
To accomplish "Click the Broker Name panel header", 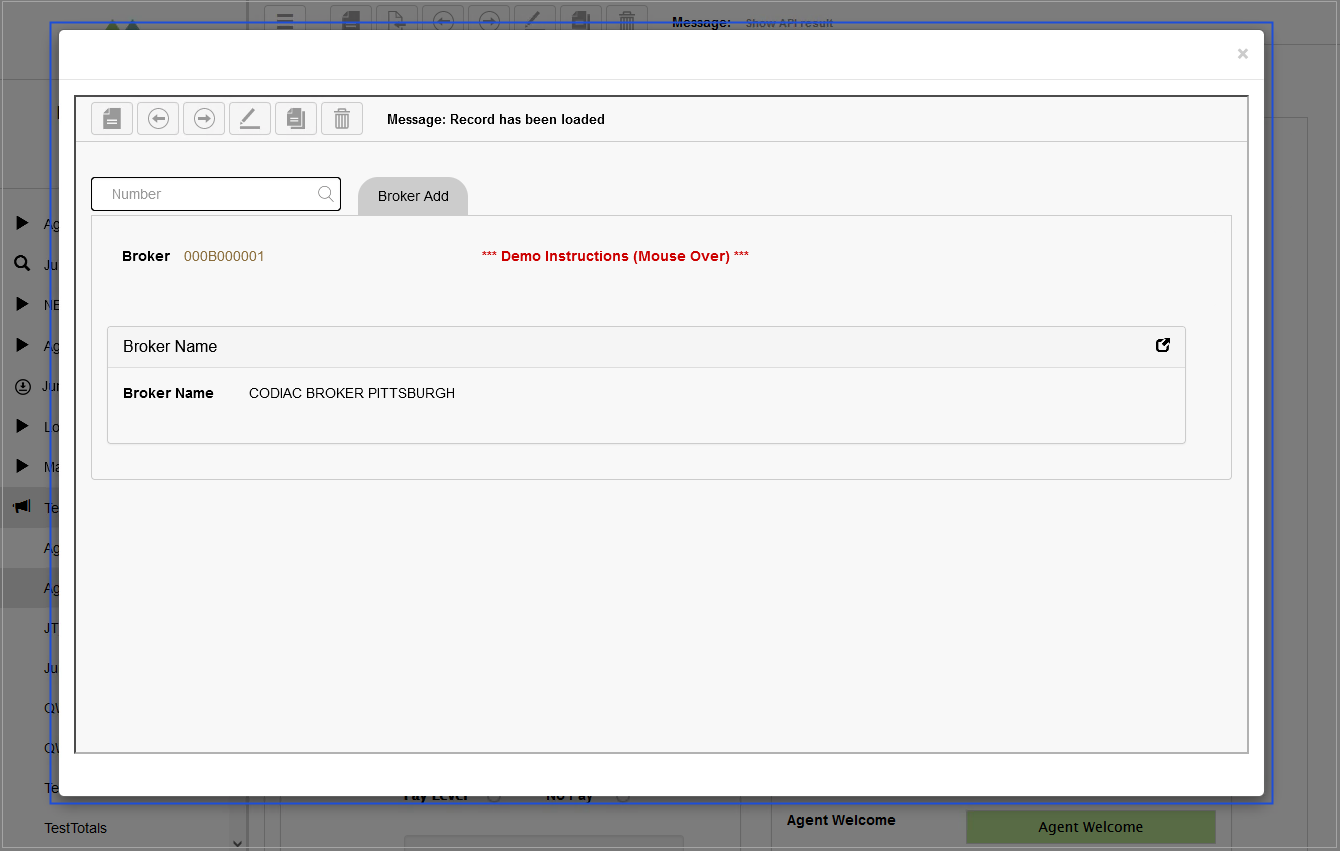I will [646, 347].
